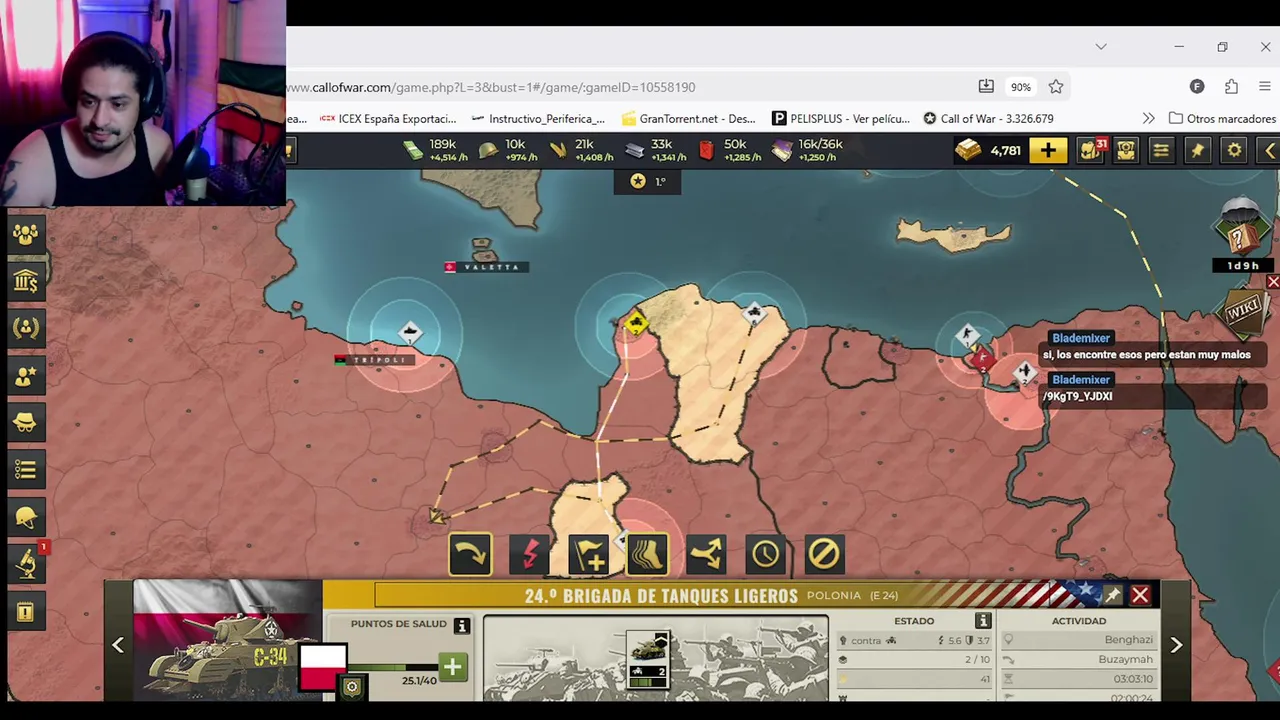The image size is (1280, 720).
Task: Click the manpower resource 10k helmet indicator
Action: tap(508, 150)
